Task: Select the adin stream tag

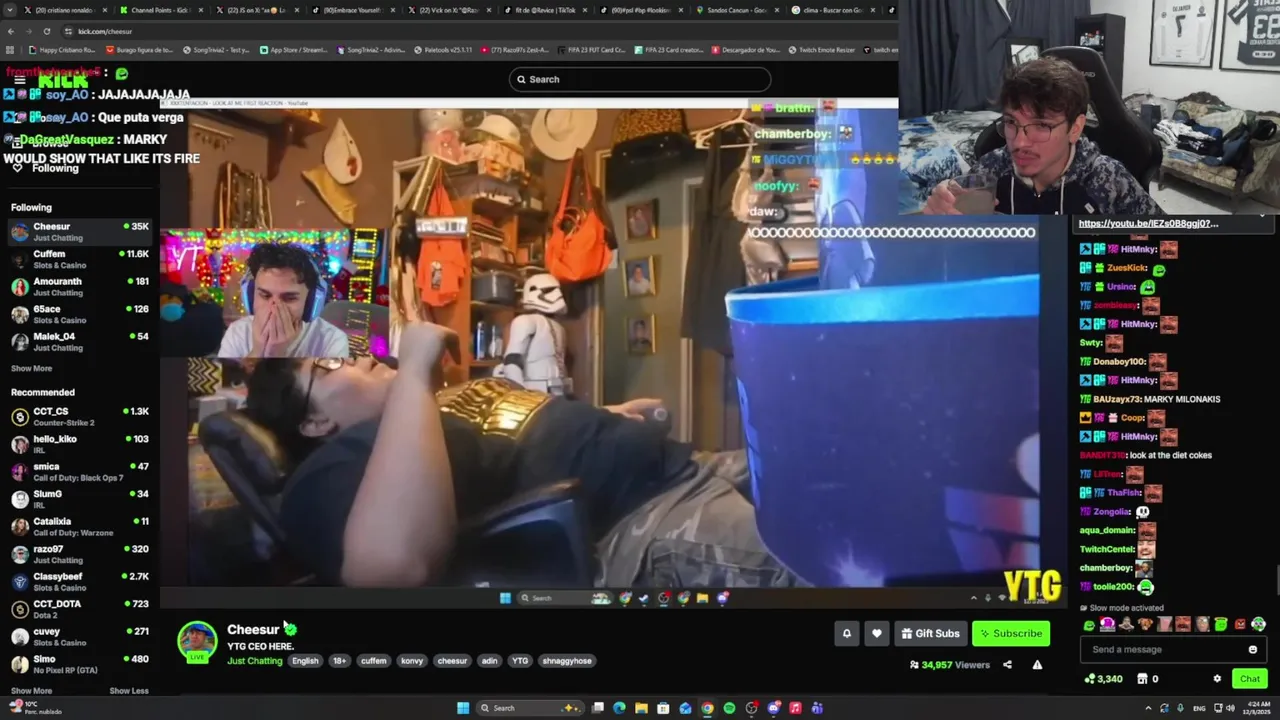Action: (489, 661)
